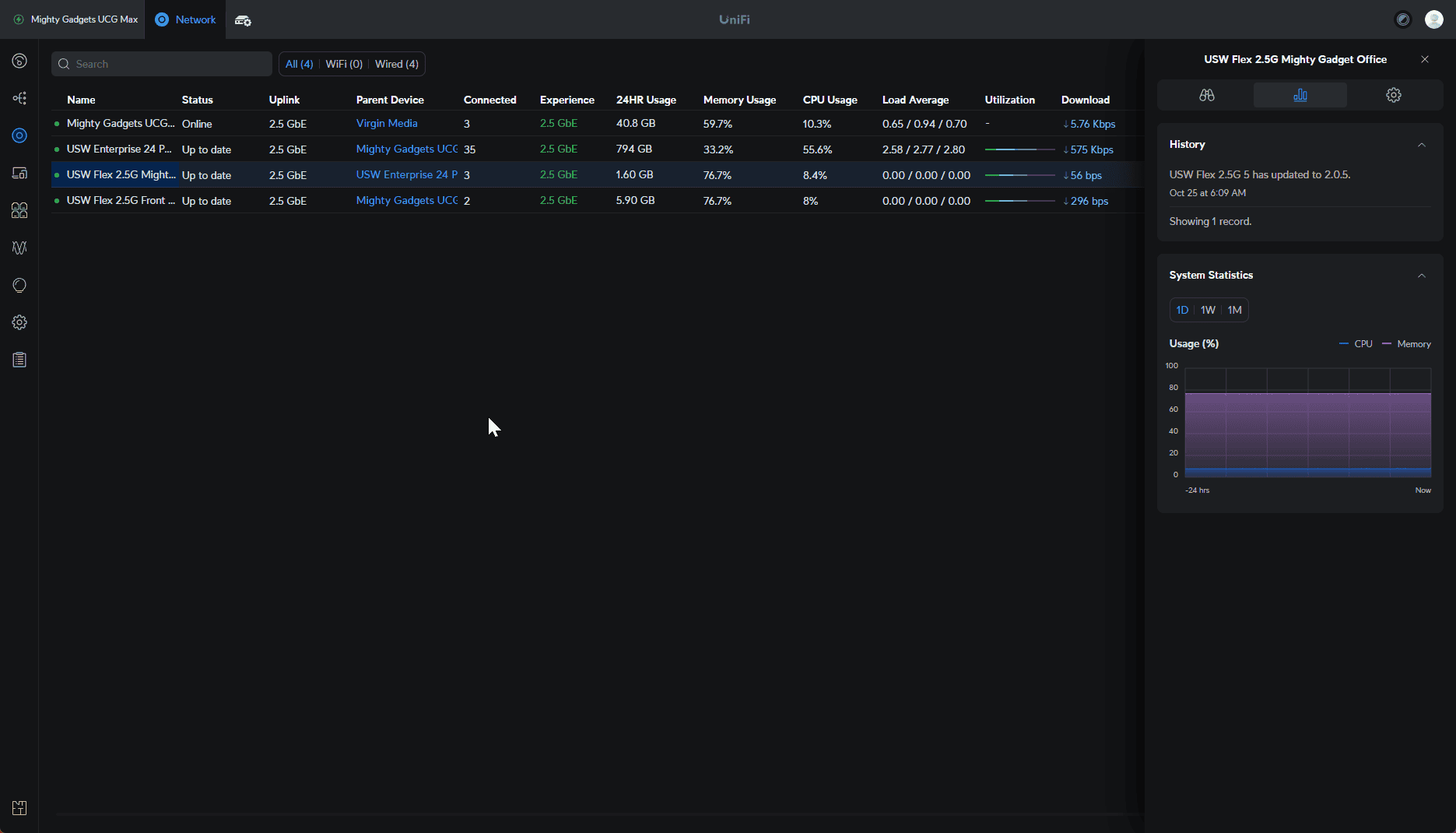1456x833 pixels.
Task: Open the system log sidebar icon
Action: [x=19, y=360]
